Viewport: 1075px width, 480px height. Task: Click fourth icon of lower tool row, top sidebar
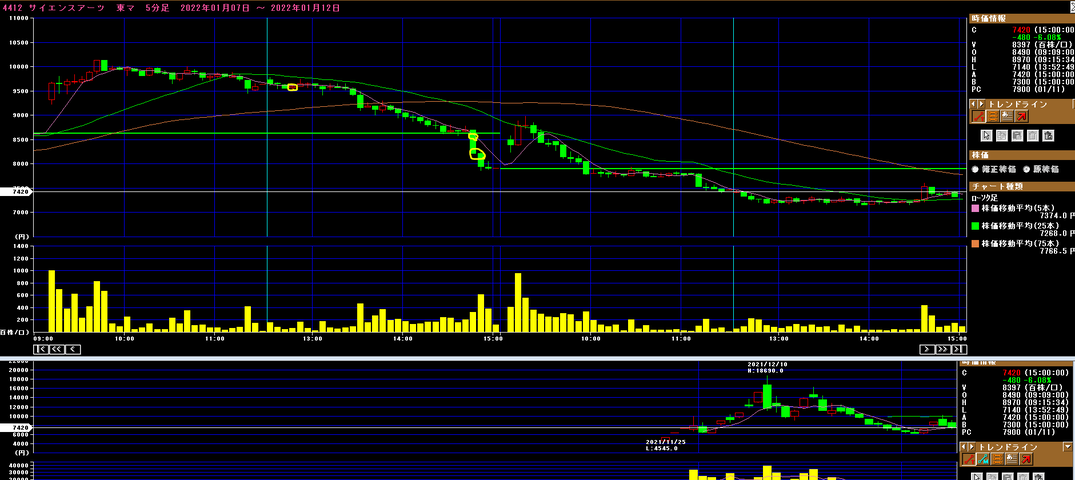coord(1033,135)
